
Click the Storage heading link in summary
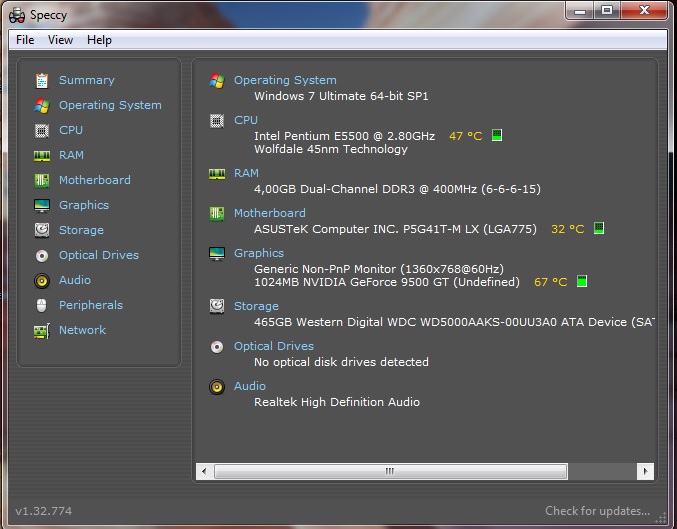click(x=256, y=307)
